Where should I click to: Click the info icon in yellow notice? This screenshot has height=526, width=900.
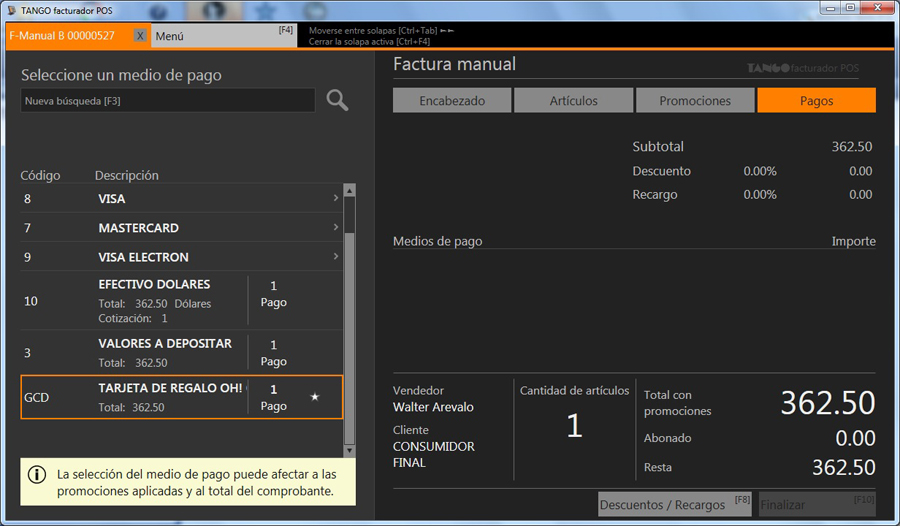[37, 475]
